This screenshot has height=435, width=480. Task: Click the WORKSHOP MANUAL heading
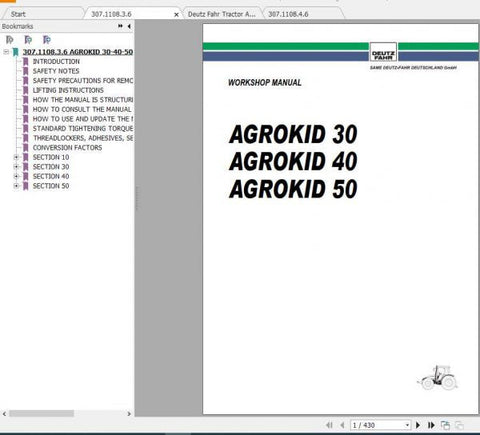pos(265,82)
